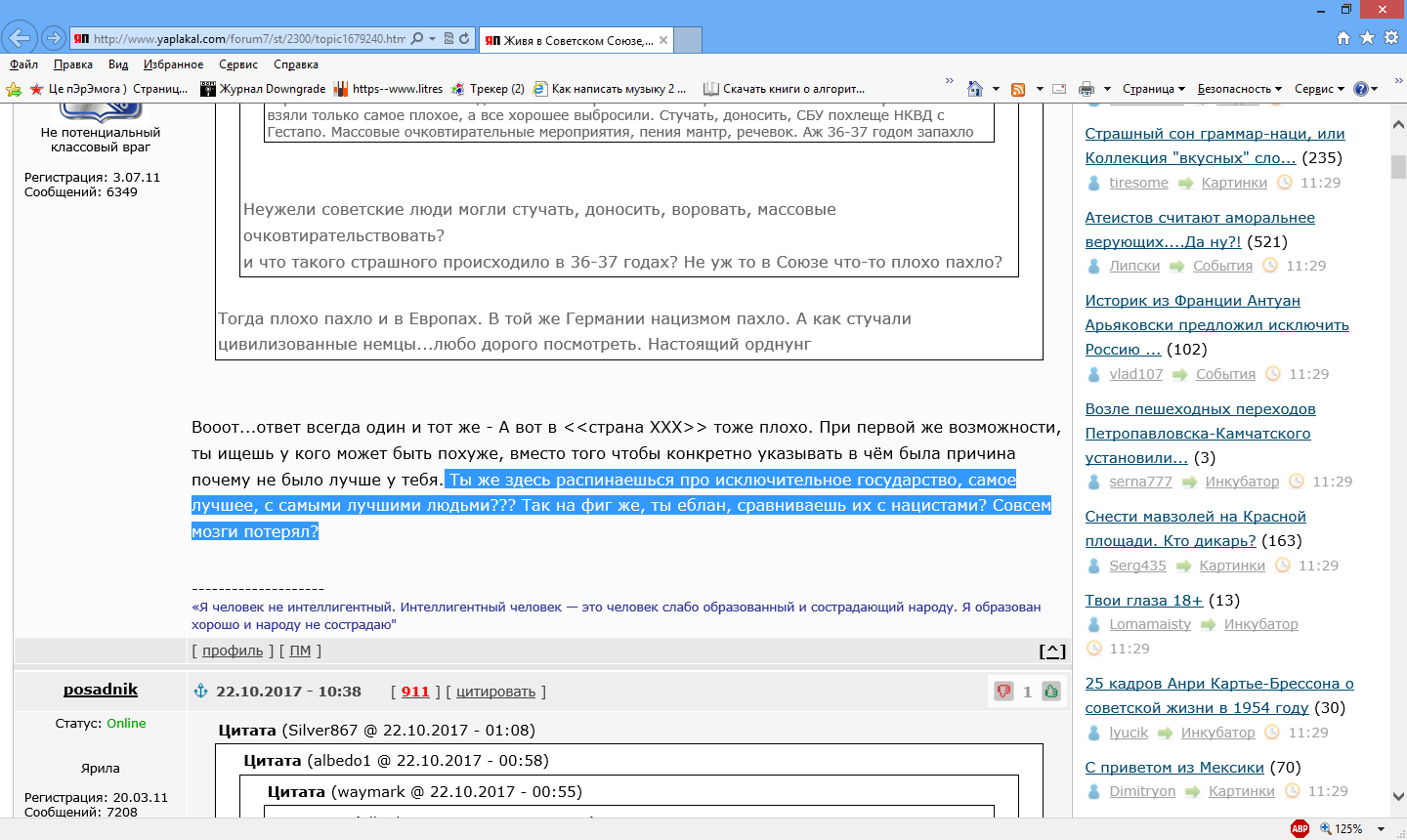Open the Вид menu

[118, 64]
